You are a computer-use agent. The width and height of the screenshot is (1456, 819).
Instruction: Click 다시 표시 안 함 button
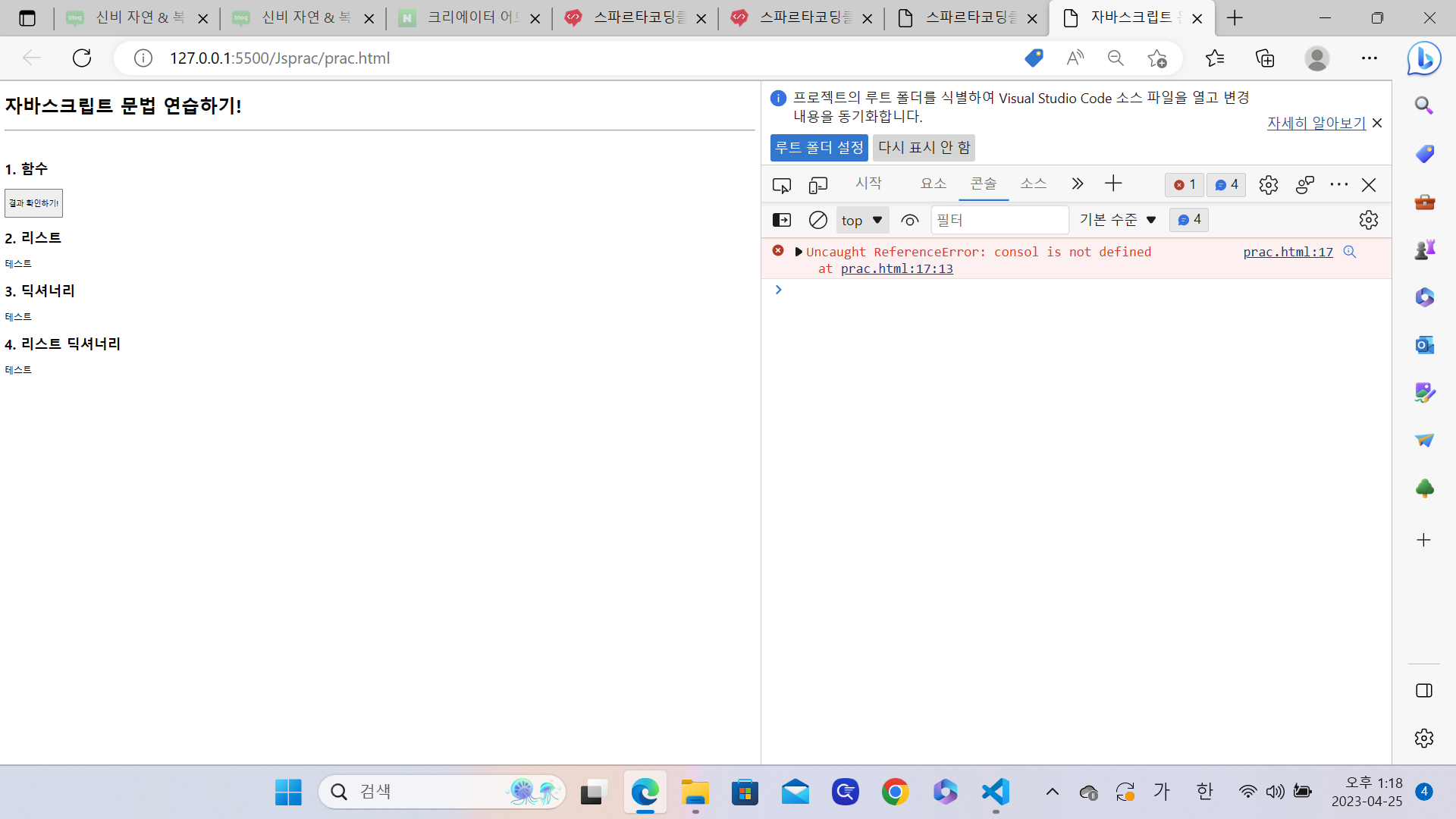pos(924,148)
